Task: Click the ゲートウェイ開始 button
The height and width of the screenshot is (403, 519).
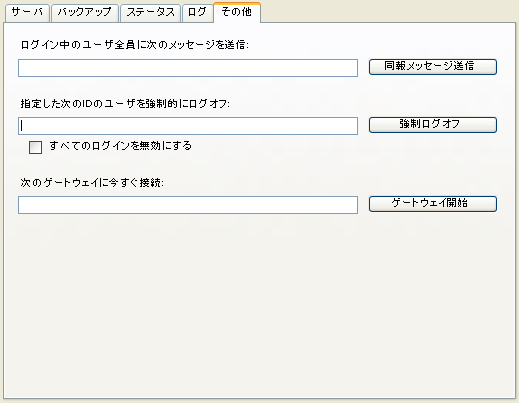Action: pos(433,204)
